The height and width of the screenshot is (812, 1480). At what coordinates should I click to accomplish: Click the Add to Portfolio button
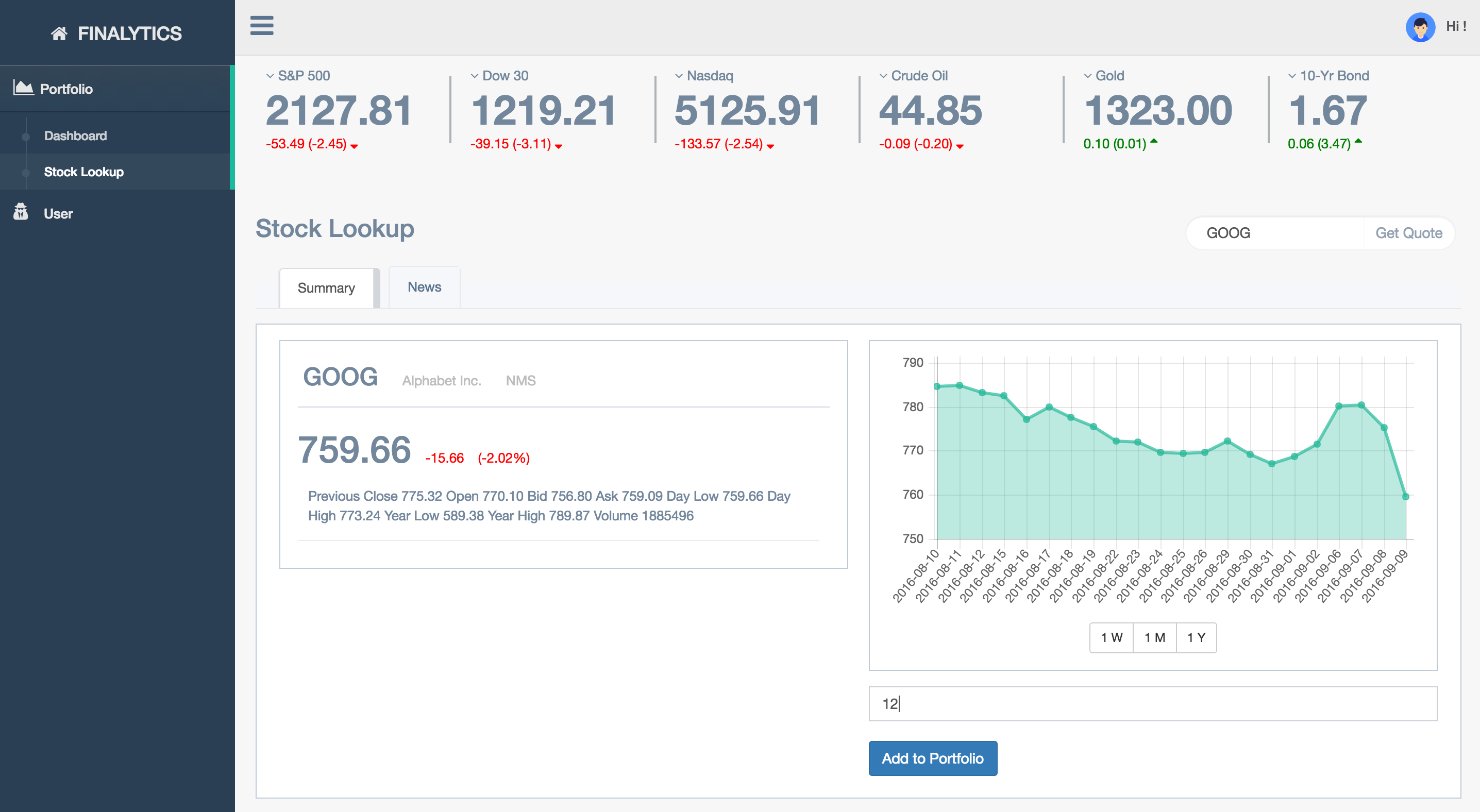932,758
